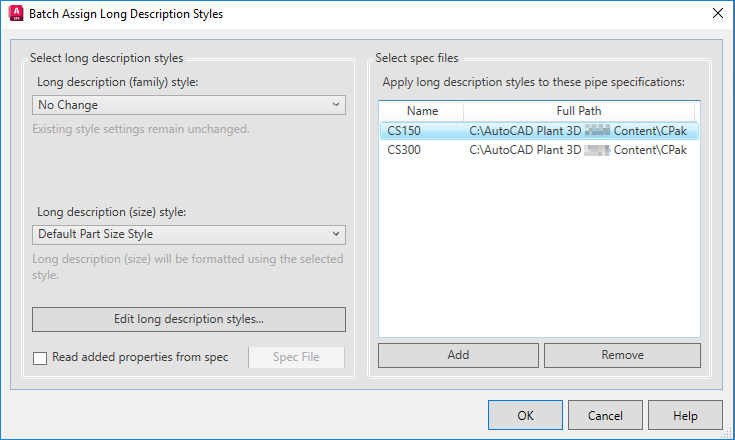
Task: Click the CS150 full path cell
Action: click(578, 130)
